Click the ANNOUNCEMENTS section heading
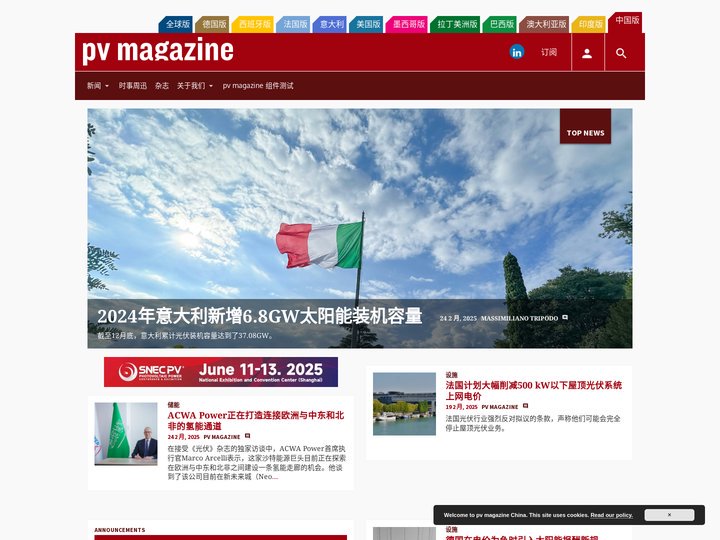Viewport: 720px width, 540px height. point(120,529)
